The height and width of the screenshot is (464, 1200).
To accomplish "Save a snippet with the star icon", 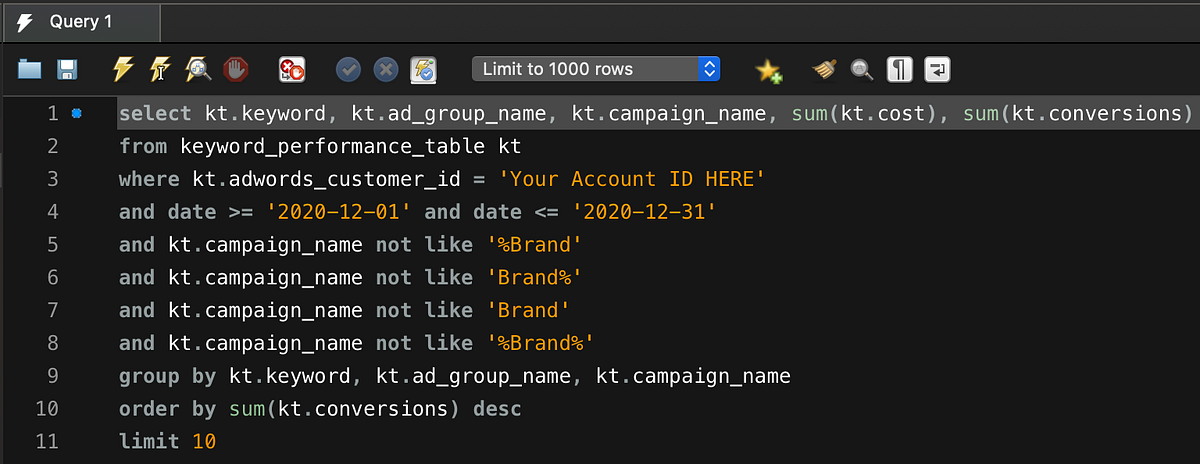I will click(768, 69).
